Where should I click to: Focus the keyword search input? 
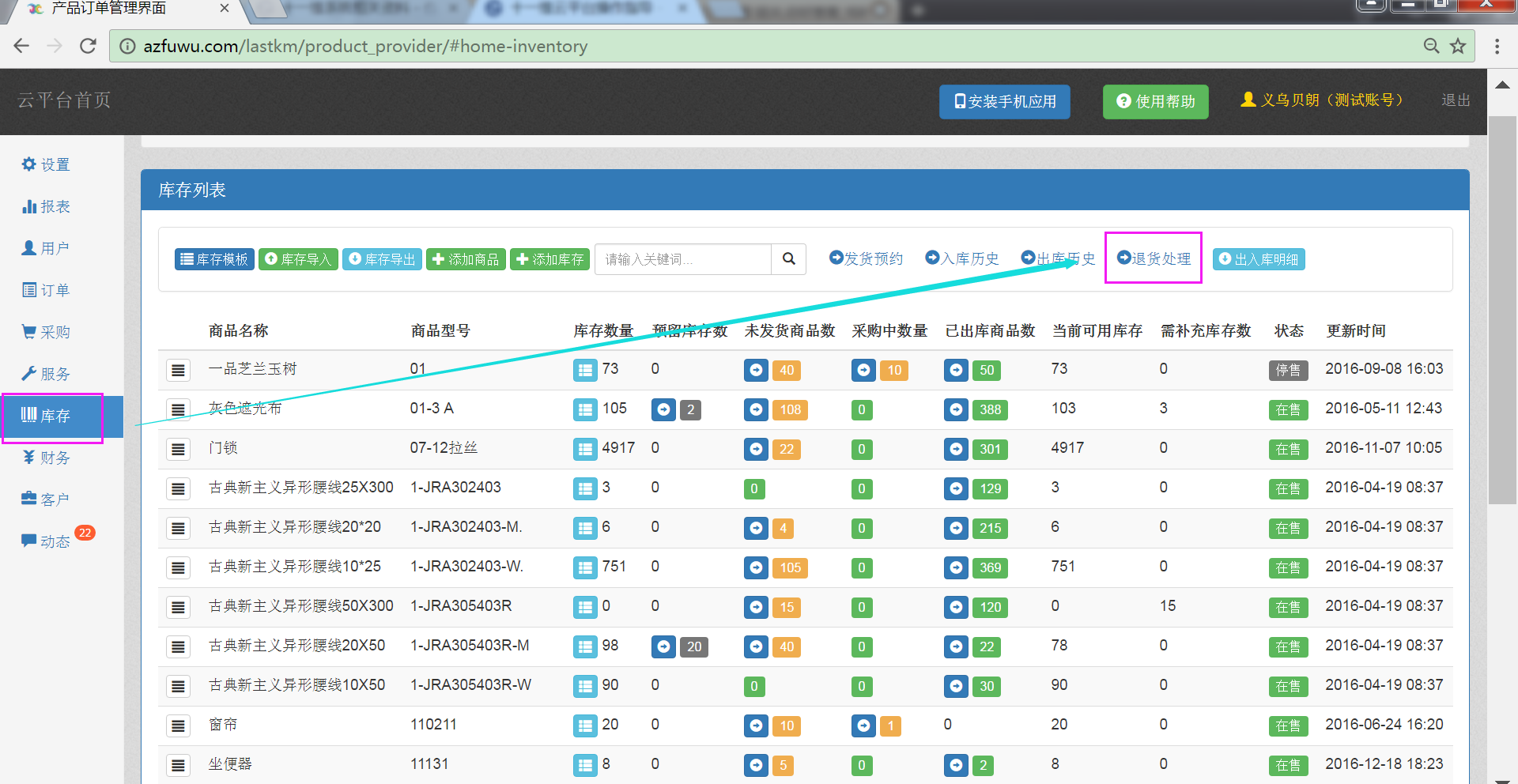pos(683,259)
